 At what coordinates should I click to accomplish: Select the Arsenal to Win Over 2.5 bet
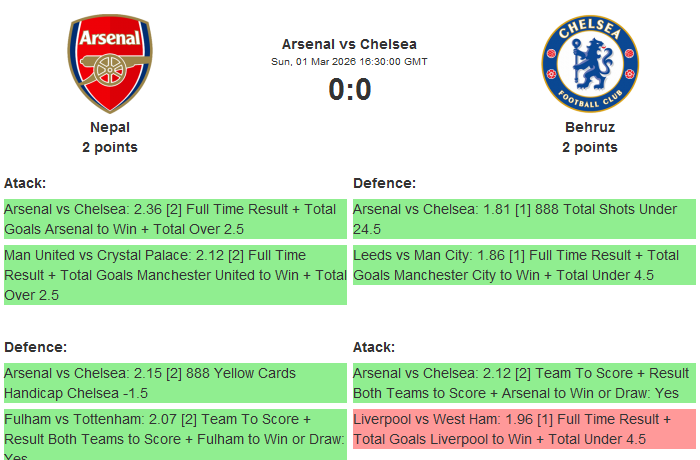(x=174, y=219)
